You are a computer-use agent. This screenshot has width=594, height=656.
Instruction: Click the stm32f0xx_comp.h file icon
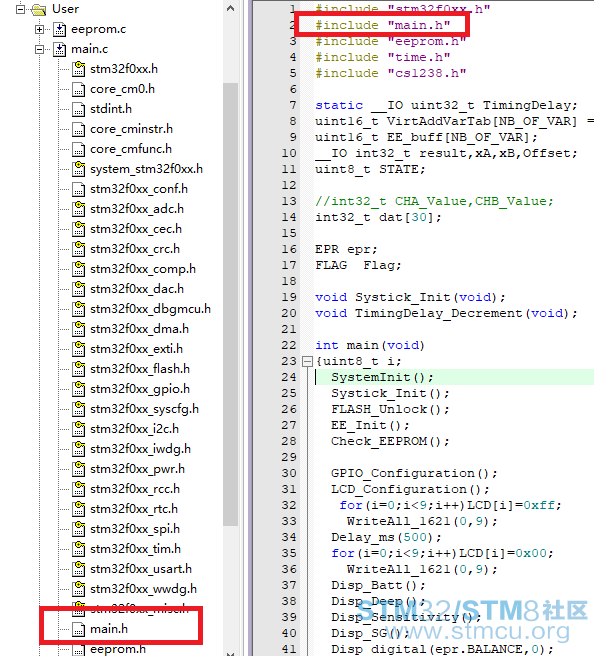coord(78,269)
